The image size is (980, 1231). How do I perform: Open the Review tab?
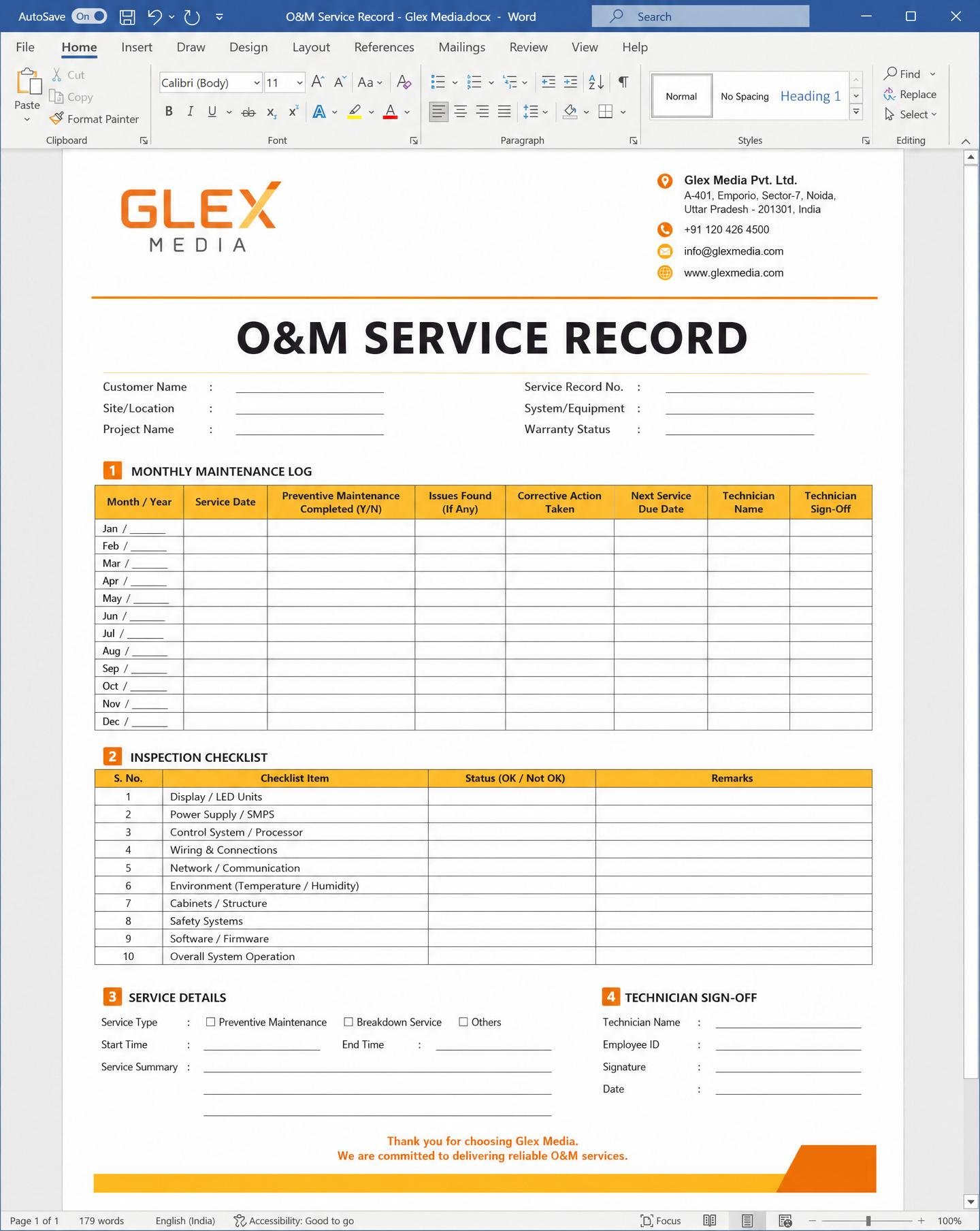pyautogui.click(x=528, y=47)
